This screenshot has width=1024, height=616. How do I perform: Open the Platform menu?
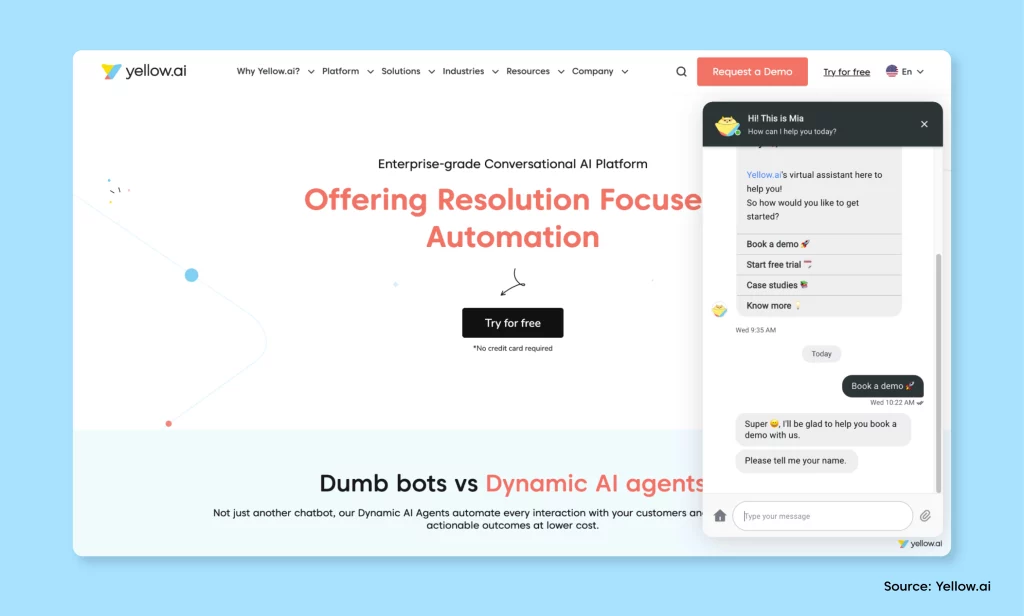click(x=340, y=71)
